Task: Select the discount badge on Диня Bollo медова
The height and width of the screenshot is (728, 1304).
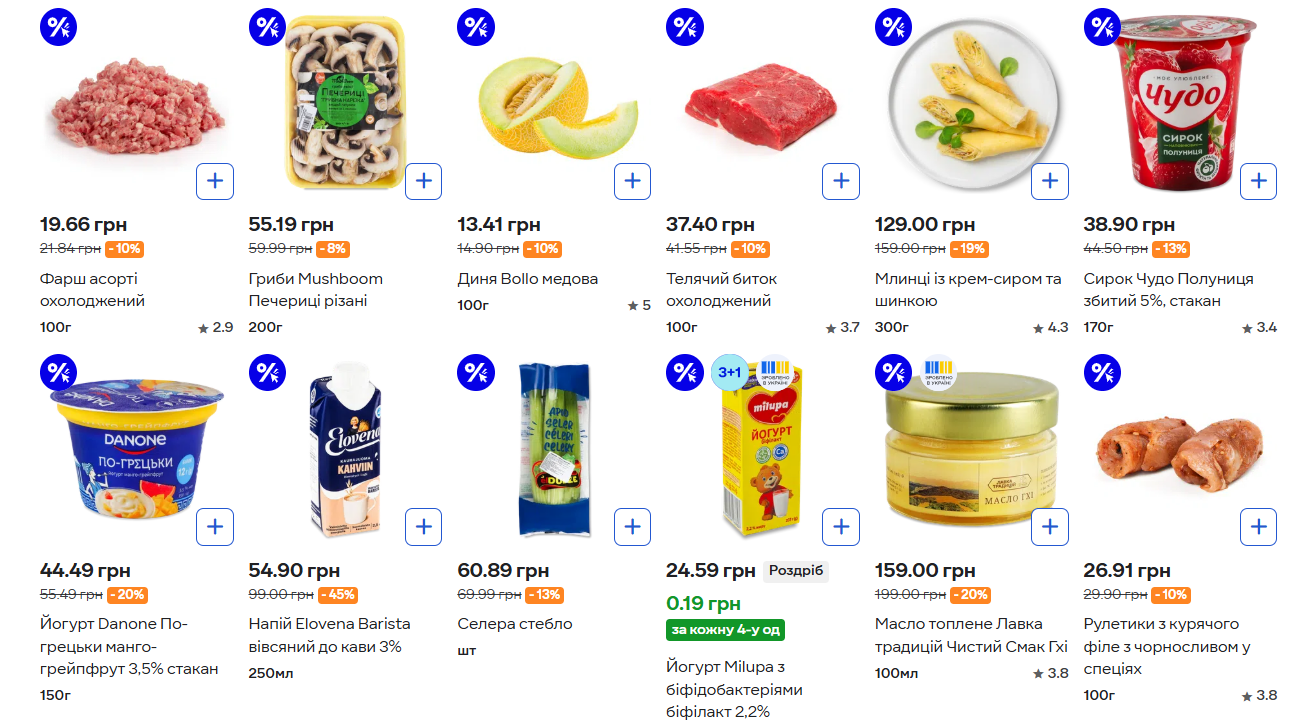Action: (x=475, y=27)
